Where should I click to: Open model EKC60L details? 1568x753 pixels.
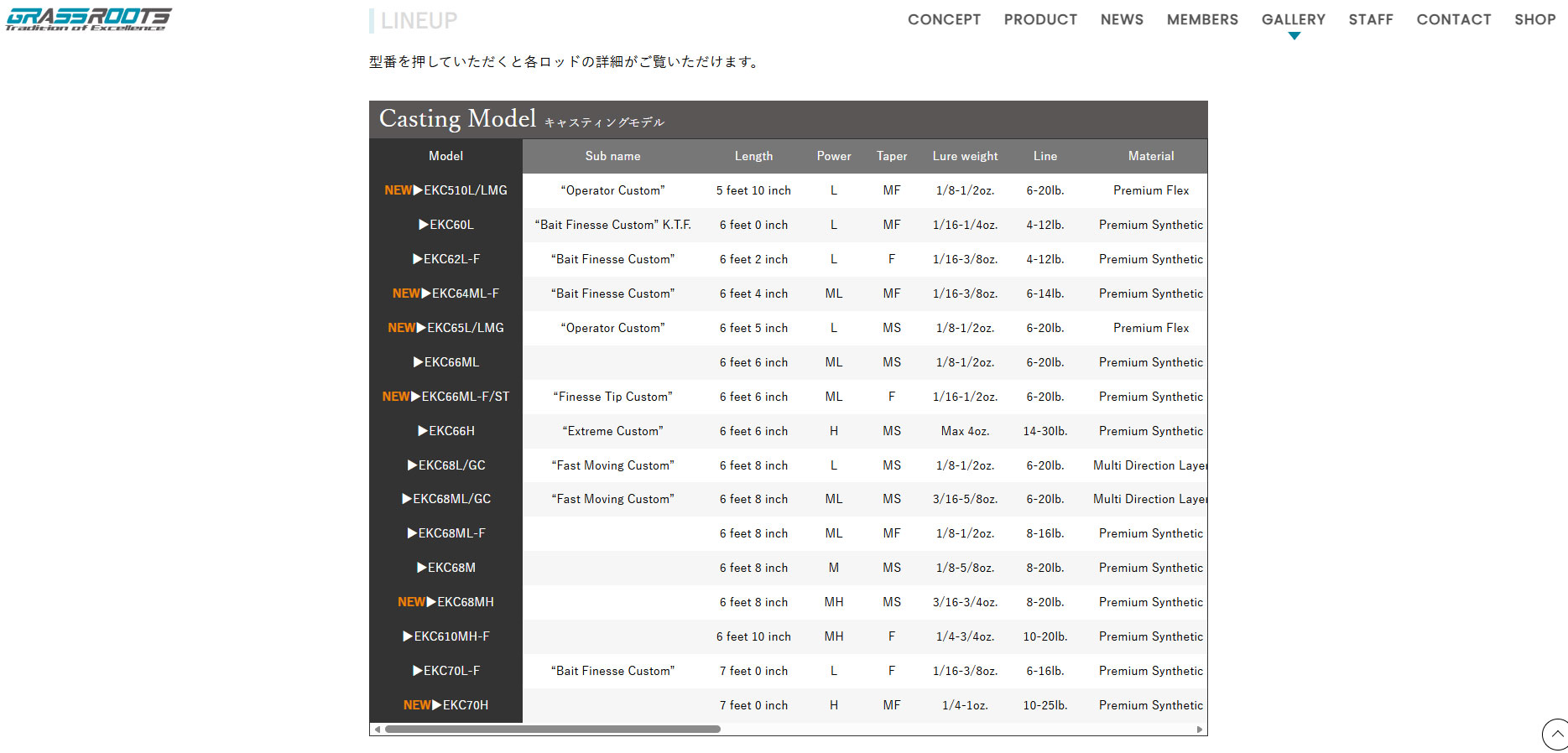[x=445, y=225]
